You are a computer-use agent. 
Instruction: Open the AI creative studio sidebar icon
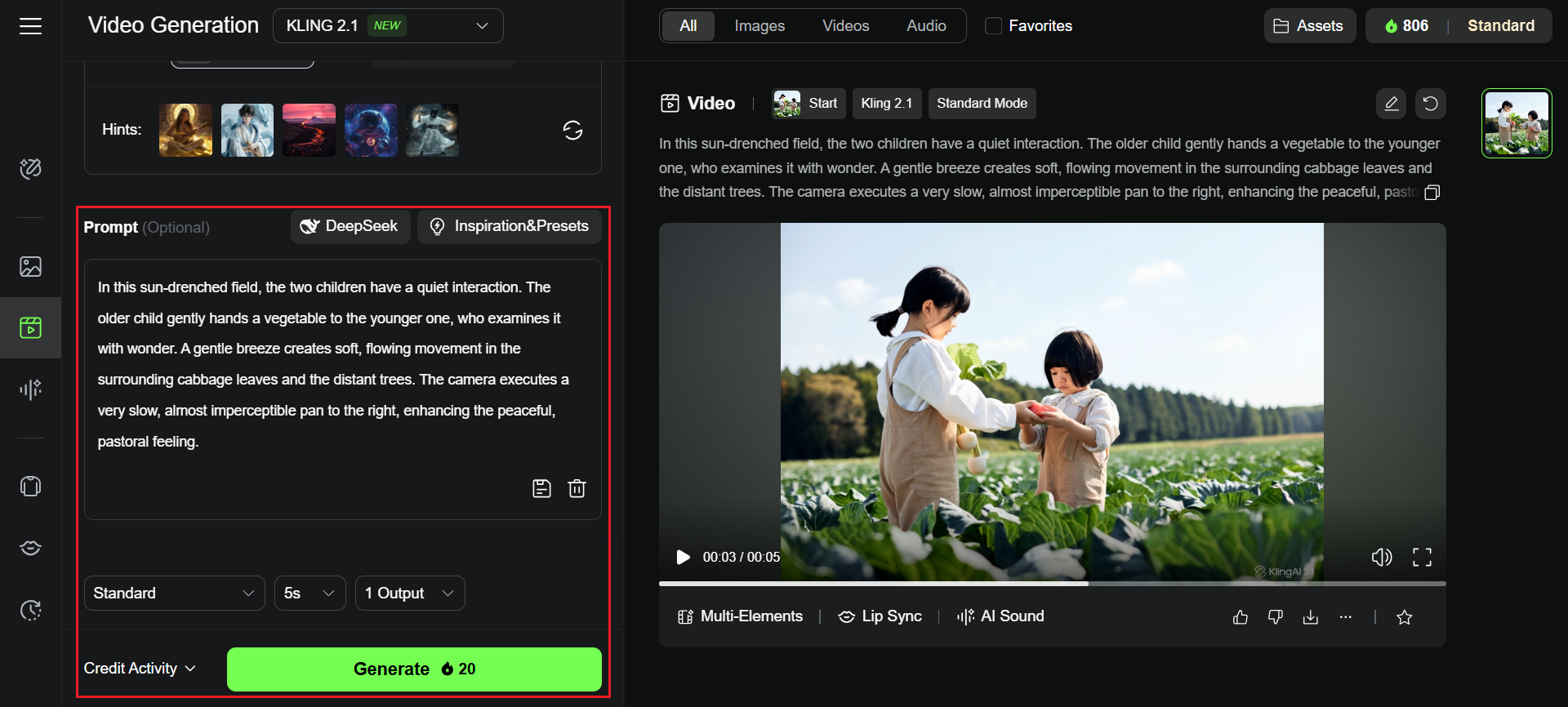tap(30, 169)
